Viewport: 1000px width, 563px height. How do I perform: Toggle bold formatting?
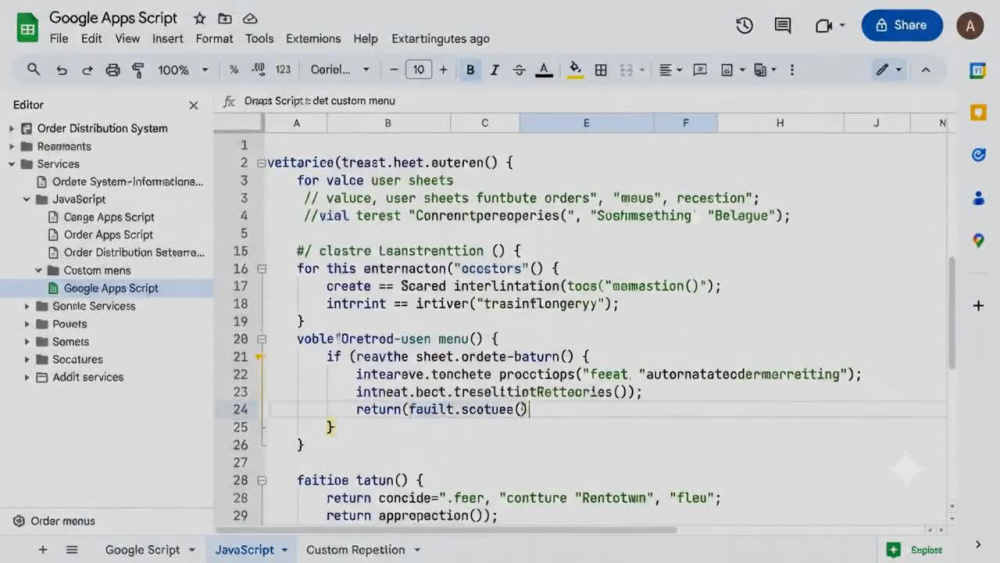470,70
